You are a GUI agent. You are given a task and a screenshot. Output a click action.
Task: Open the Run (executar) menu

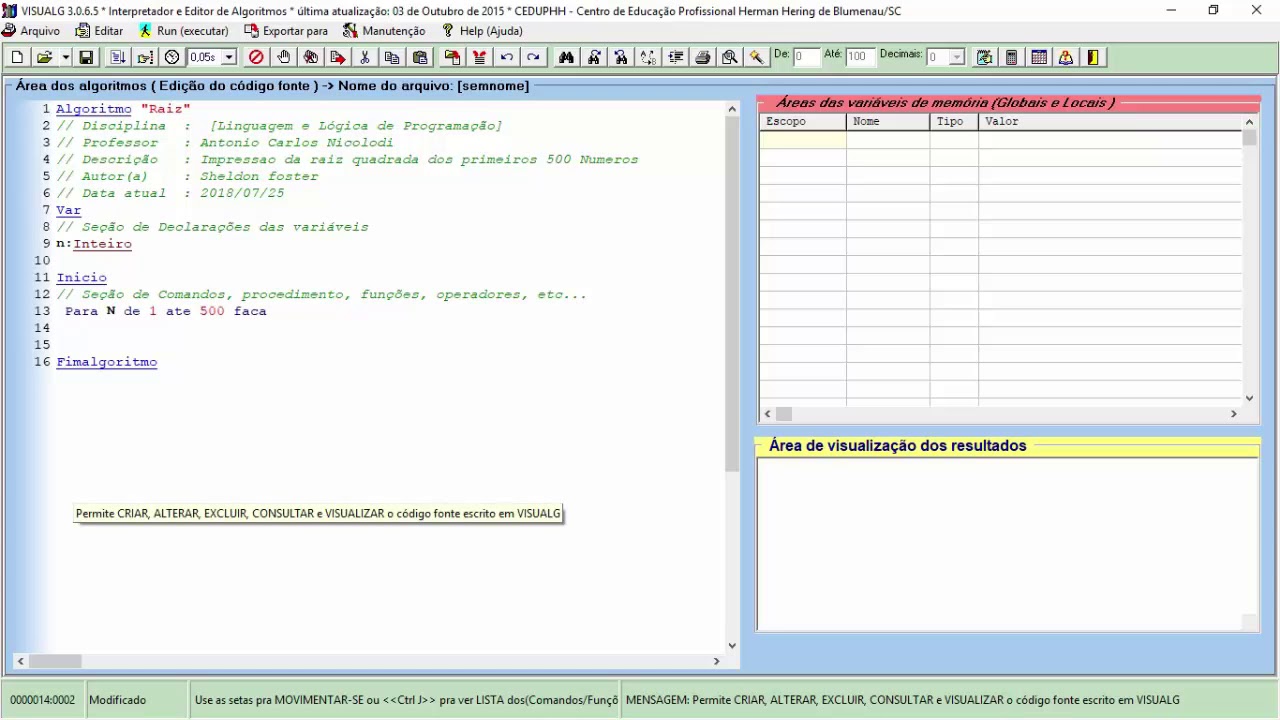(184, 31)
